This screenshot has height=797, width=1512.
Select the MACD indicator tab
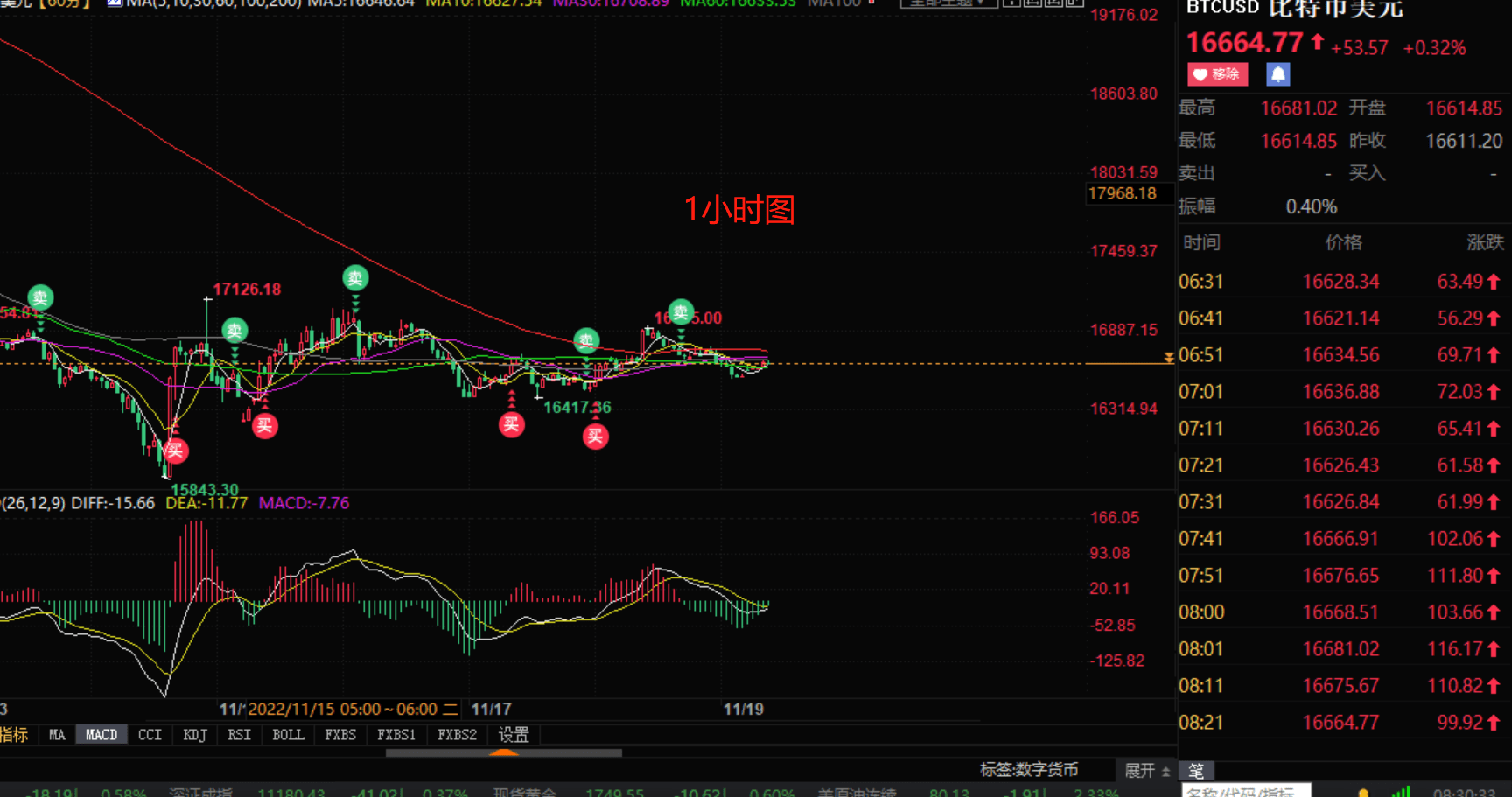[x=101, y=735]
